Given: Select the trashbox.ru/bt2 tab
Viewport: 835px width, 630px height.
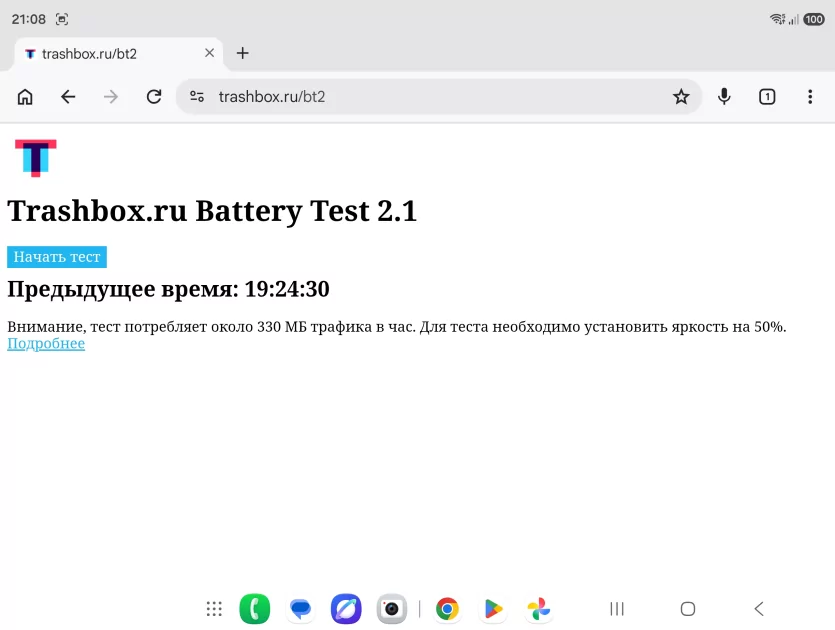Looking at the screenshot, I should (x=118, y=54).
